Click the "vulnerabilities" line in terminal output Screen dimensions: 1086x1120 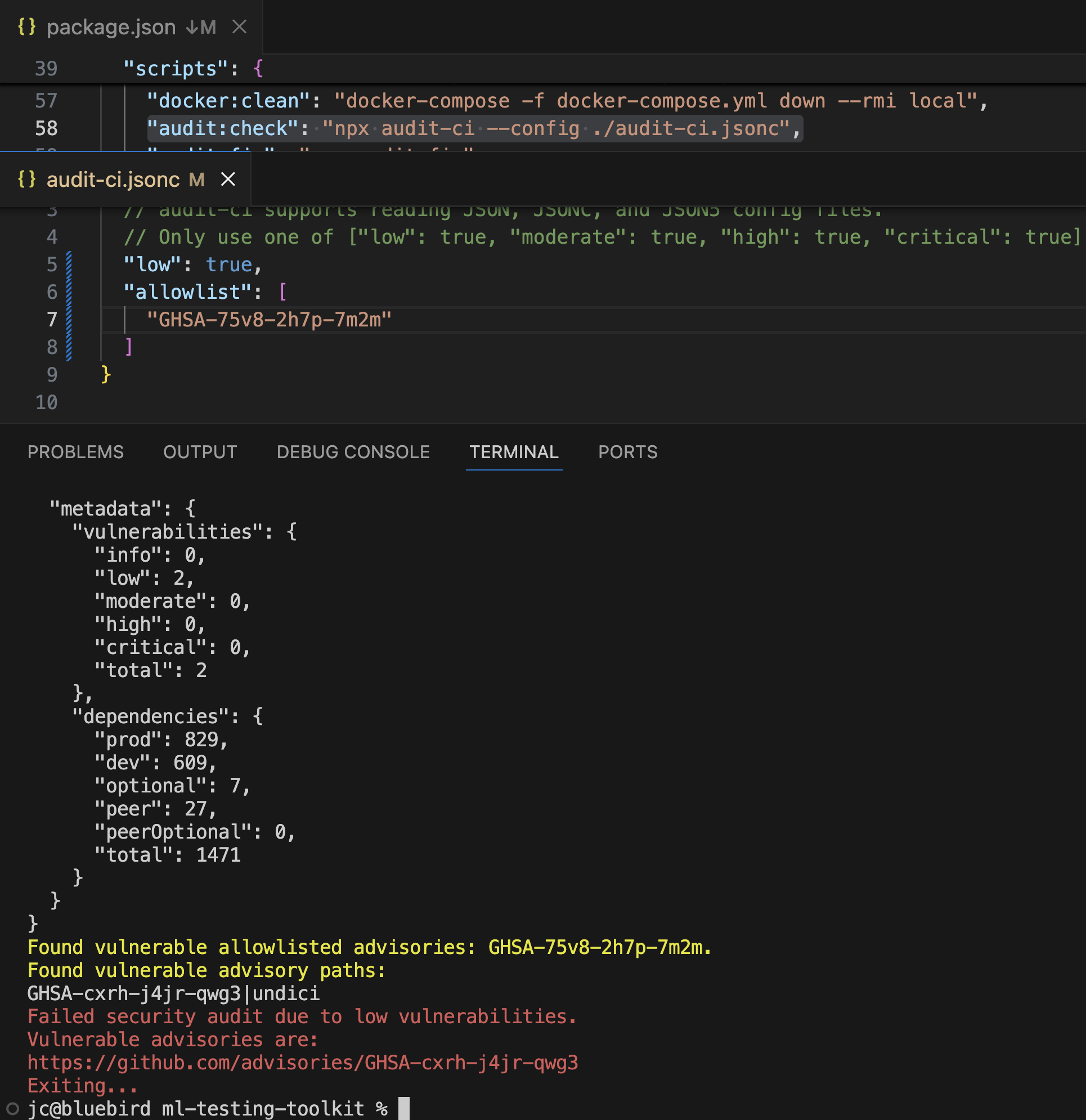pyautogui.click(x=185, y=531)
